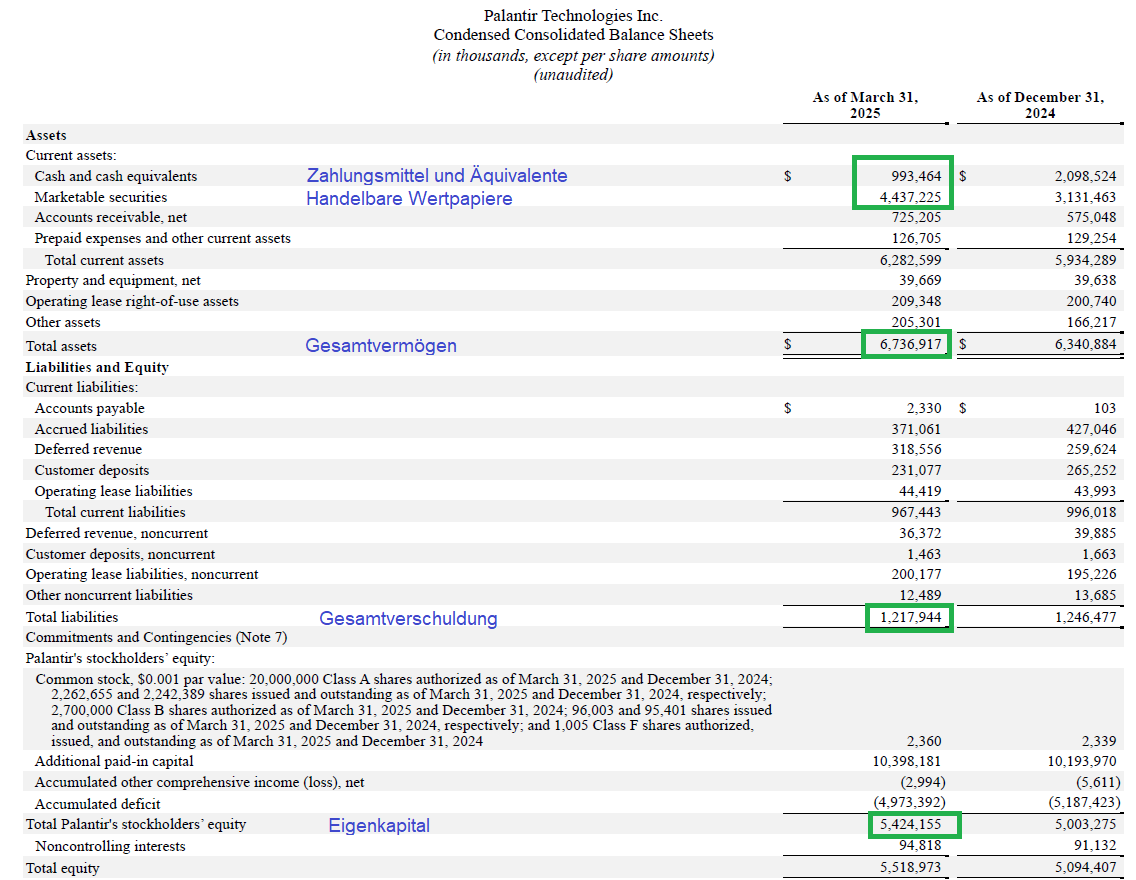1136x880 pixels.
Task: Click the value 12,489
Action: point(920,595)
